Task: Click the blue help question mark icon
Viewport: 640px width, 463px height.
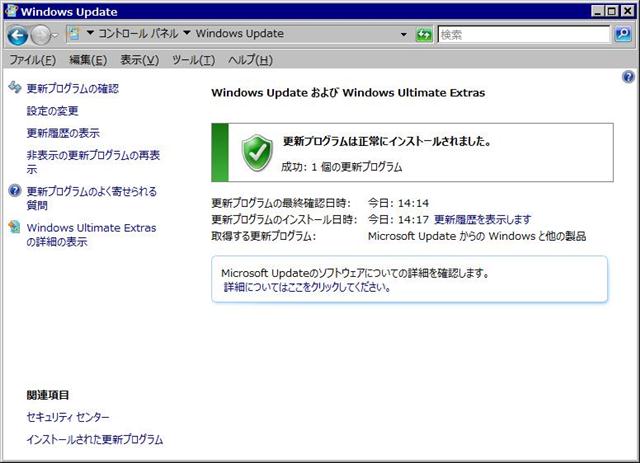Action: pos(628,76)
